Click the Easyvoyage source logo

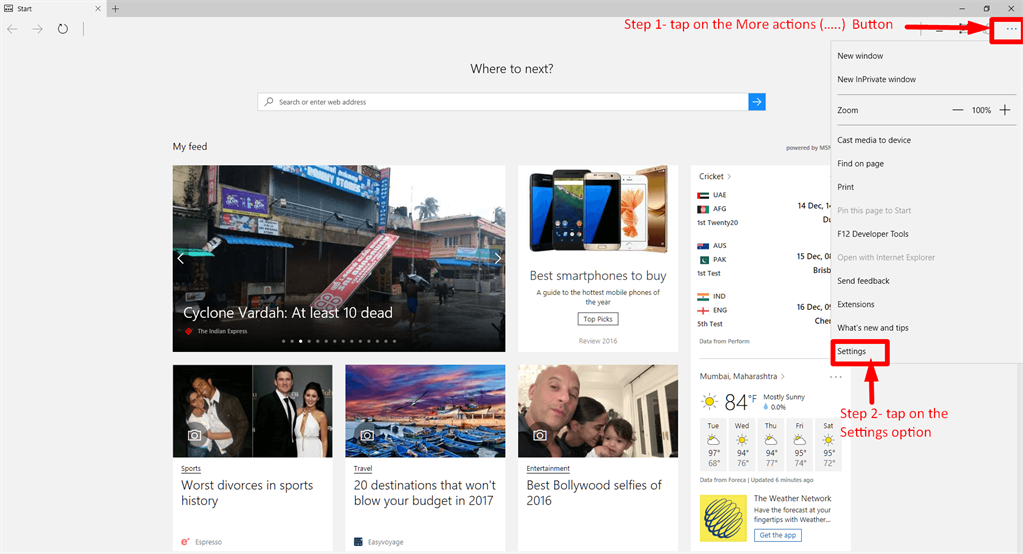click(358, 542)
